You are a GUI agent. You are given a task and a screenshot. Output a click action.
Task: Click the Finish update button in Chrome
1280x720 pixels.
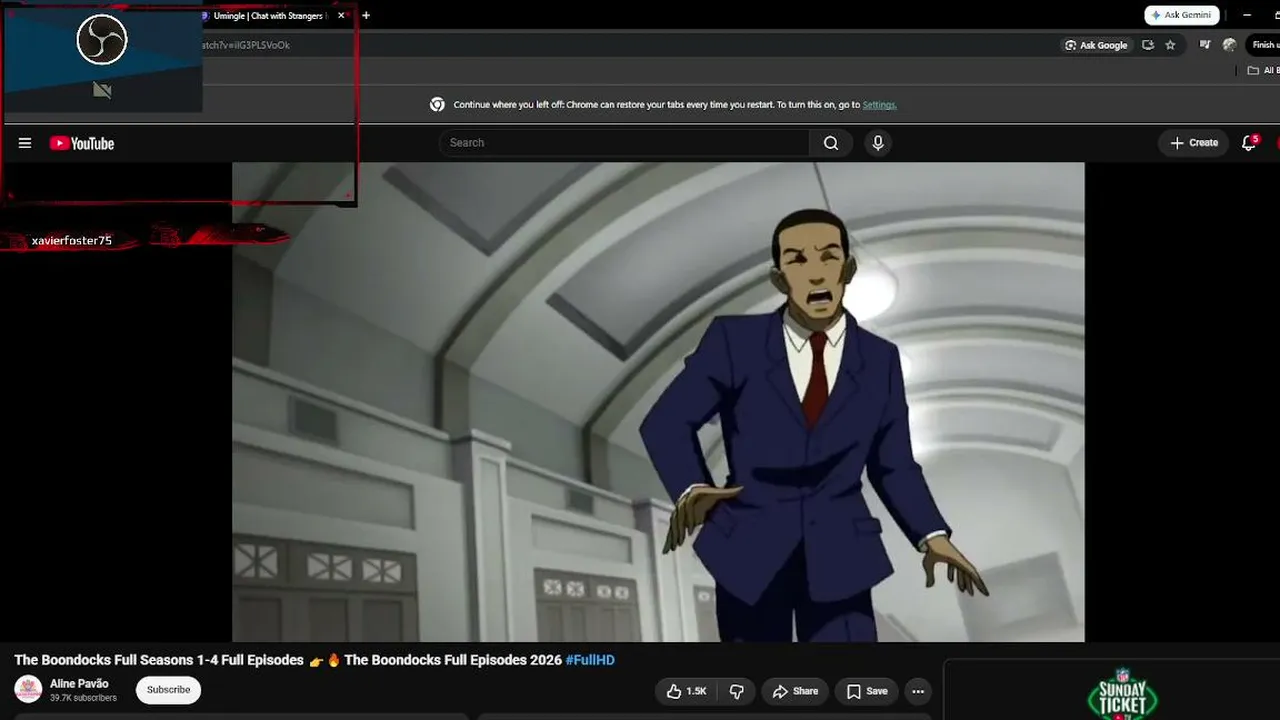pyautogui.click(x=1265, y=45)
